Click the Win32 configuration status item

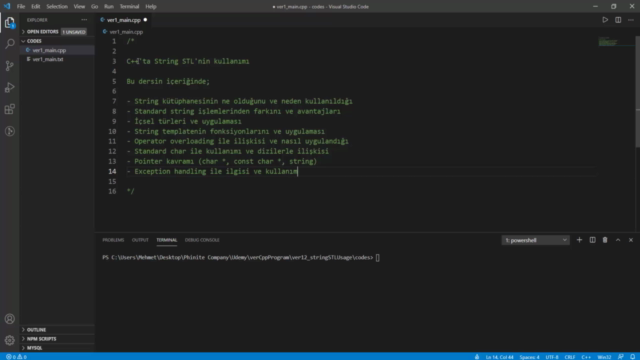click(604, 357)
